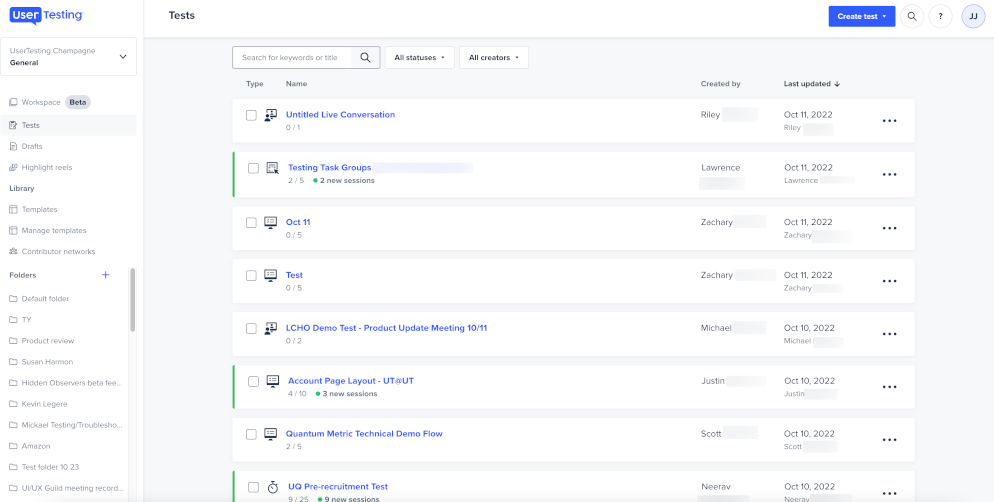Click the sidebar folder list scrollbar
The image size is (994, 502).
click(x=132, y=300)
